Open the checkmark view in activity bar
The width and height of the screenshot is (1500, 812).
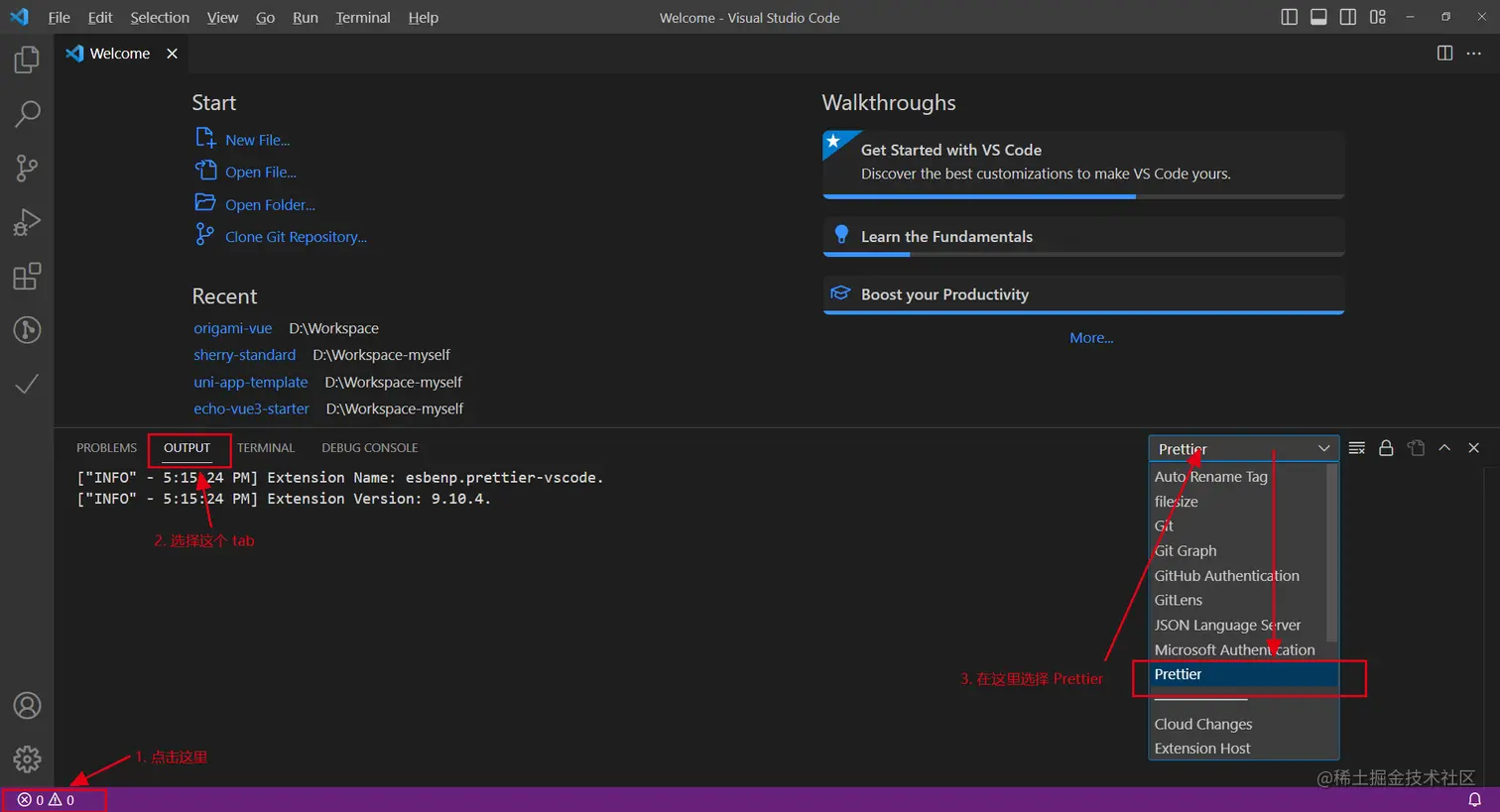tap(27, 384)
